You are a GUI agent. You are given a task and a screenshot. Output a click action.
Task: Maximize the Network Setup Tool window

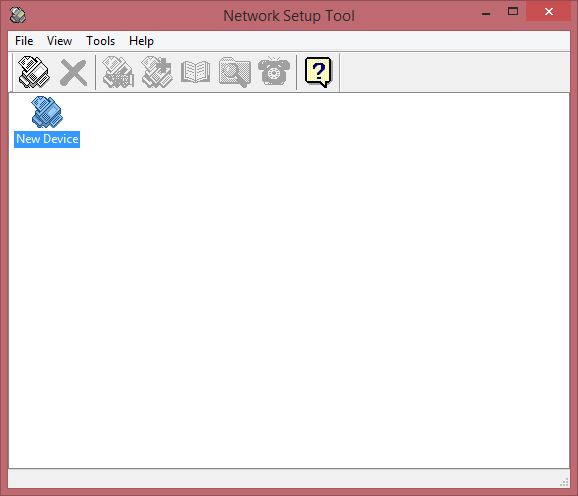[x=513, y=11]
